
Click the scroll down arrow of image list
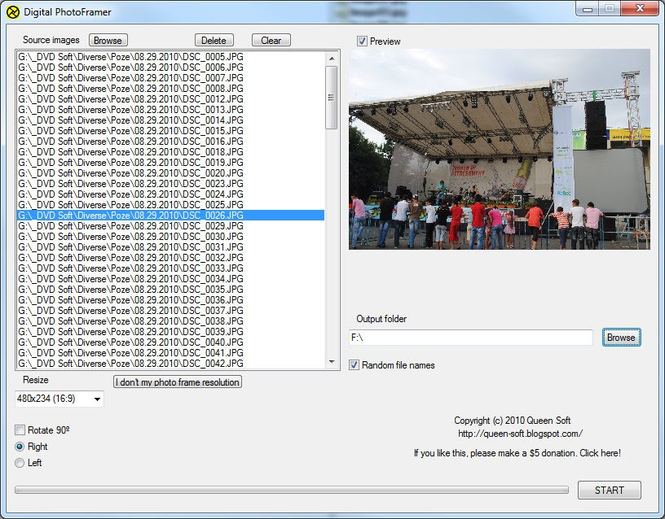tap(332, 362)
